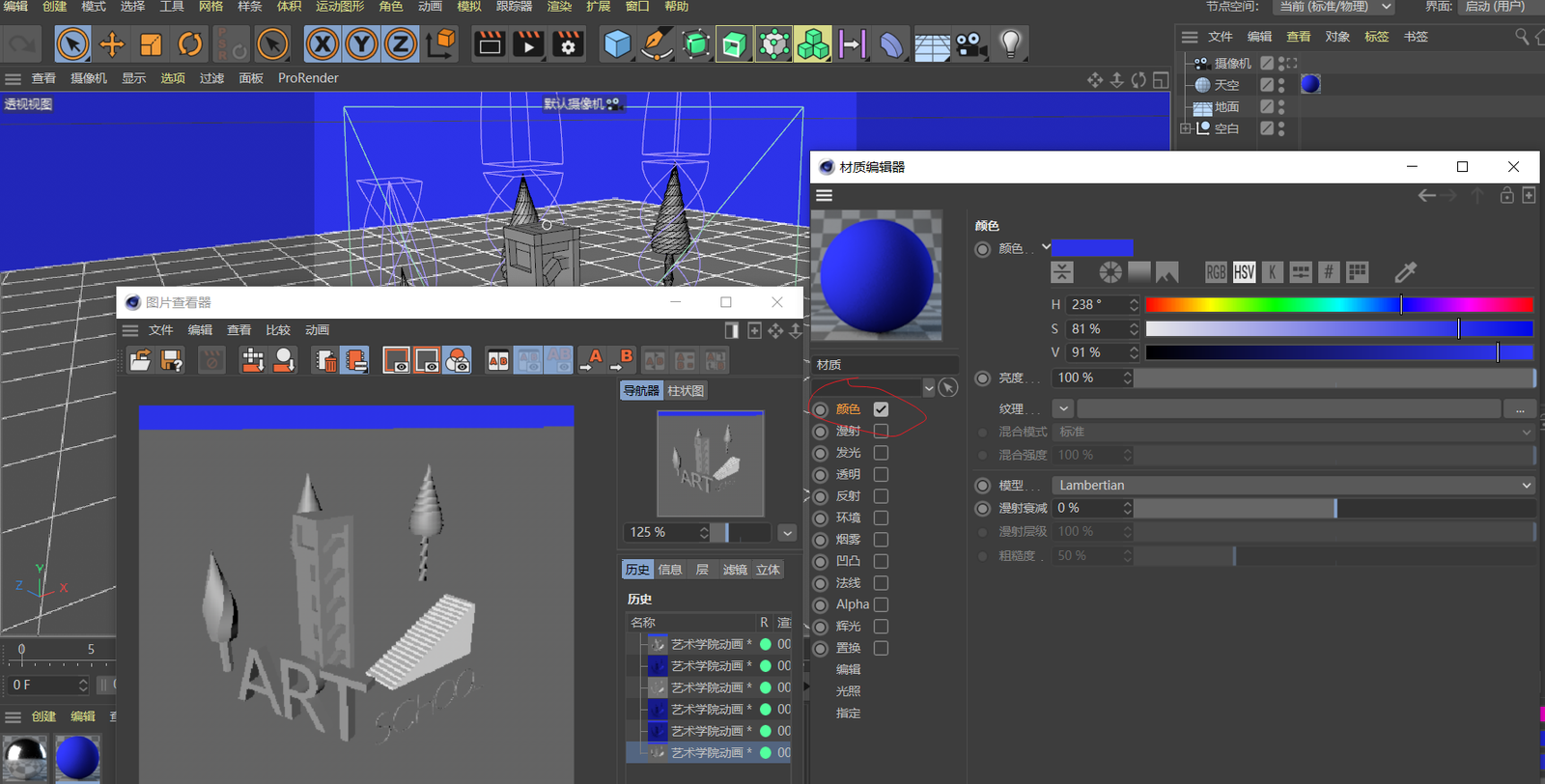Viewport: 1545px width, 784px height.
Task: Uncheck the 颜色 channel checkbox
Action: coord(881,409)
